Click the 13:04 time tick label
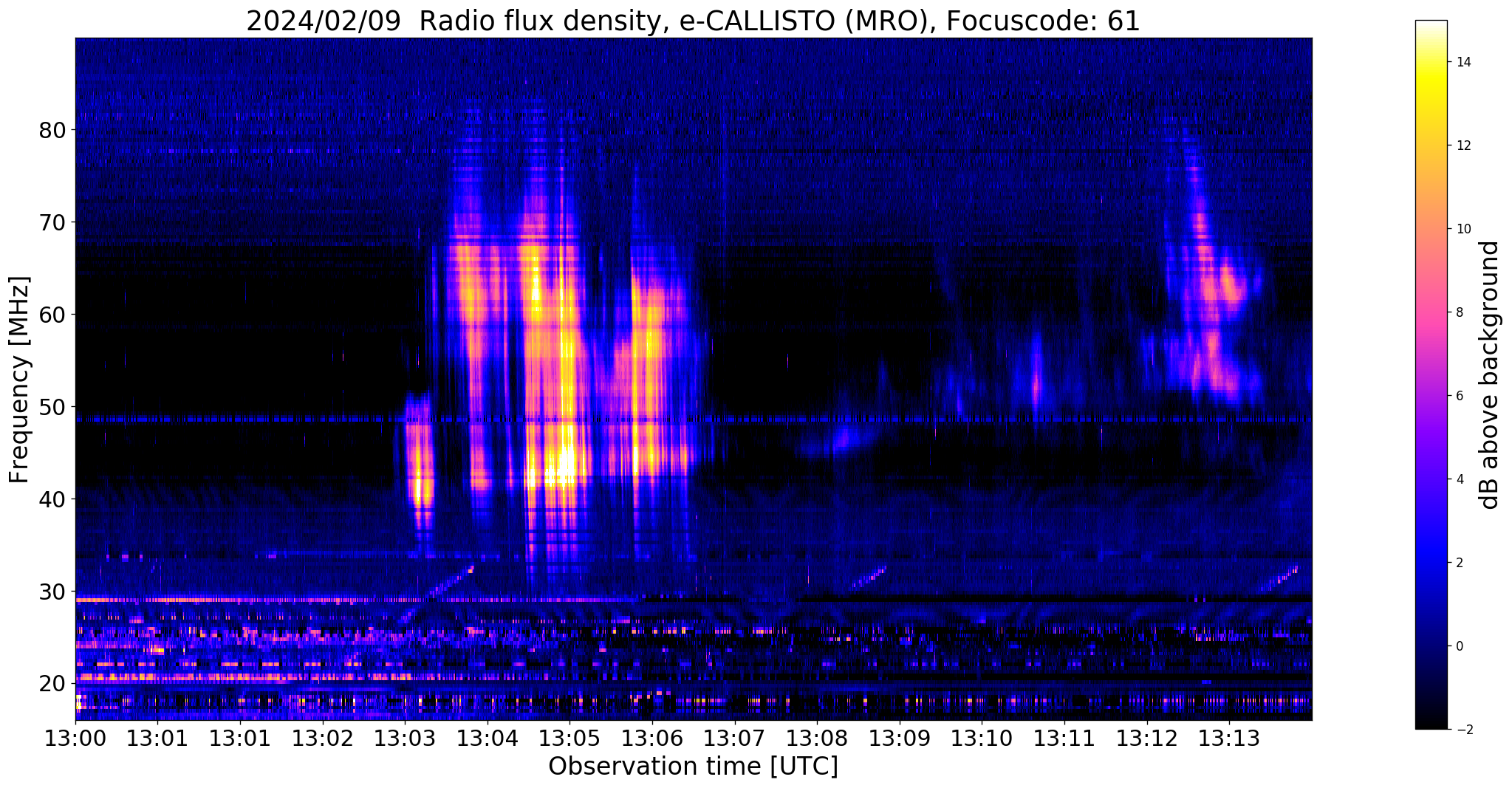This screenshot has height=788, width=1512. [488, 739]
